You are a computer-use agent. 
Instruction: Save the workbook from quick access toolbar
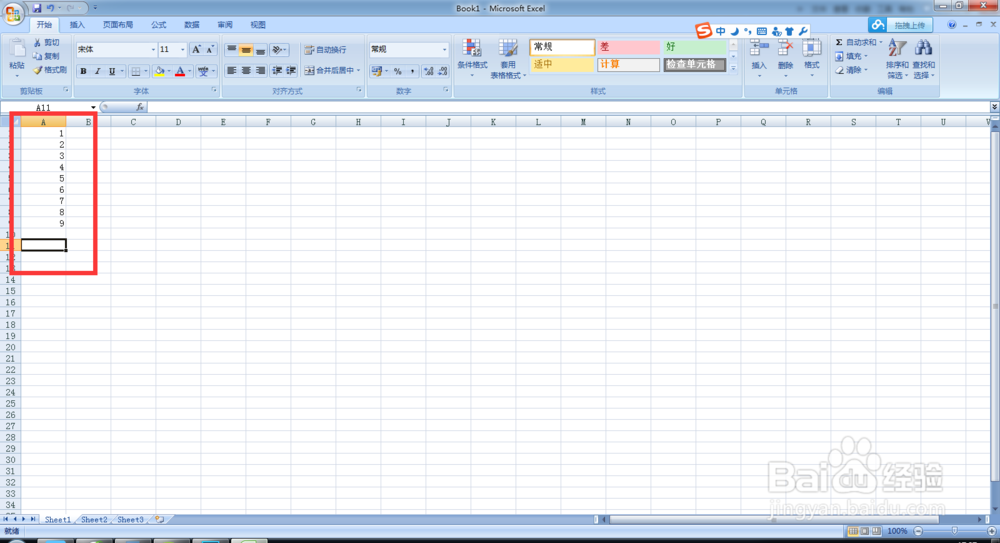pyautogui.click(x=37, y=8)
